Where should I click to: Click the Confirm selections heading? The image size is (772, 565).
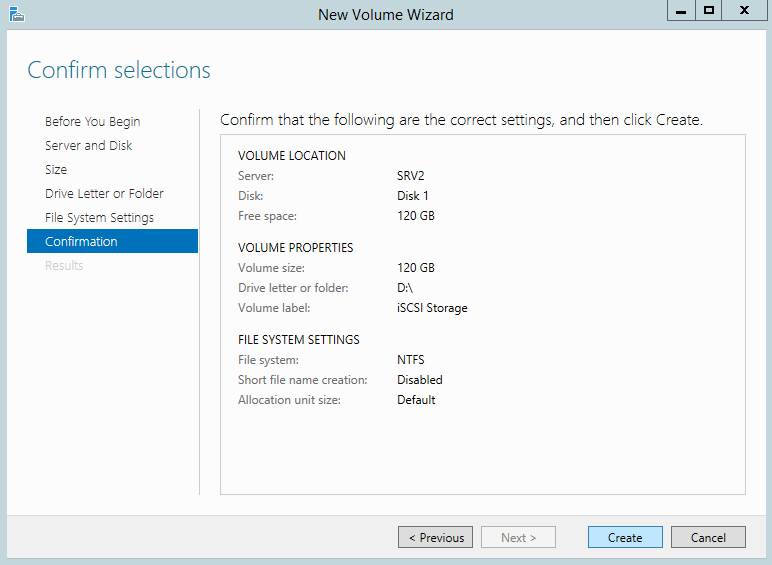[119, 70]
